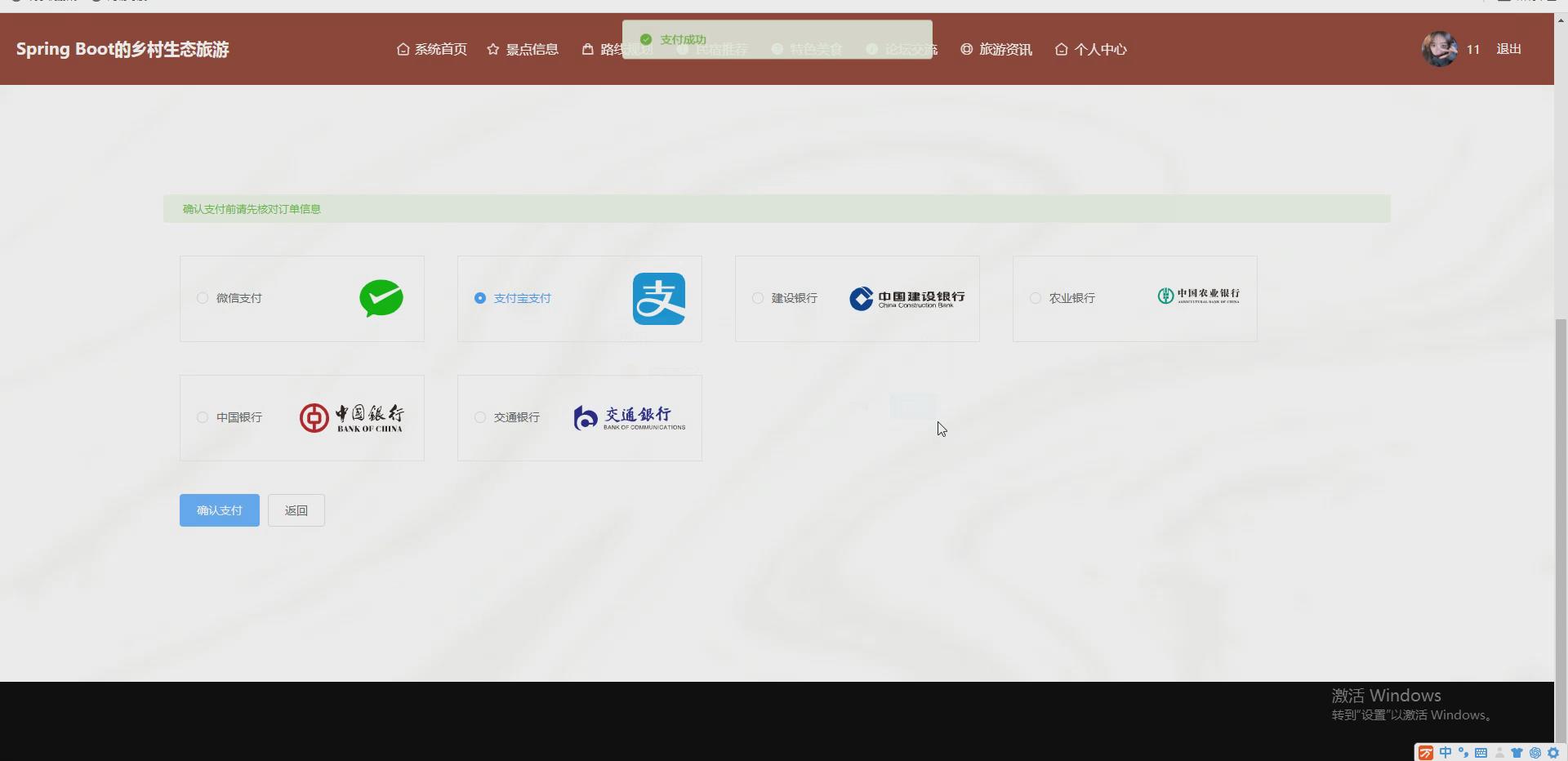
Task: Click the 确认支付 button
Action: (218, 510)
